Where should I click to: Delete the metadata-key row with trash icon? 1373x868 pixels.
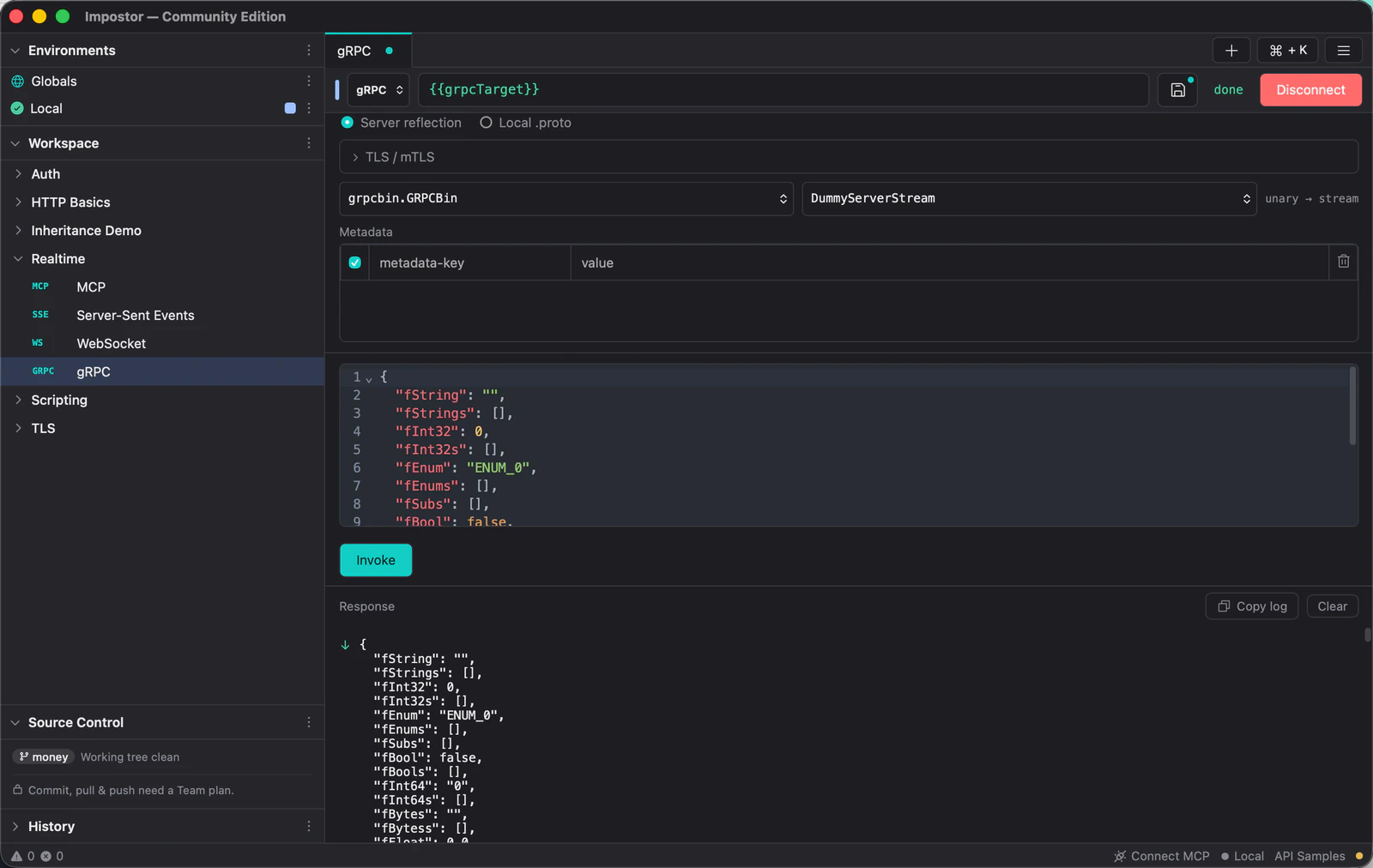coord(1343,262)
